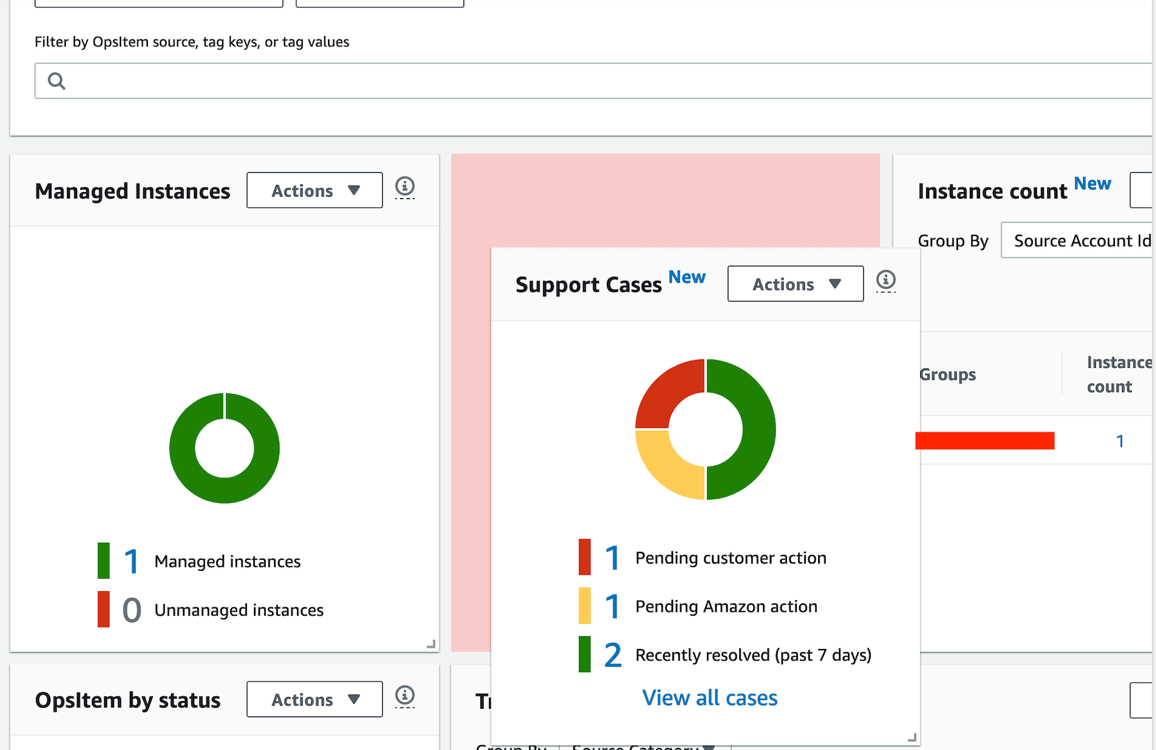Click the Managed Instances widget resize handle

(x=430, y=642)
